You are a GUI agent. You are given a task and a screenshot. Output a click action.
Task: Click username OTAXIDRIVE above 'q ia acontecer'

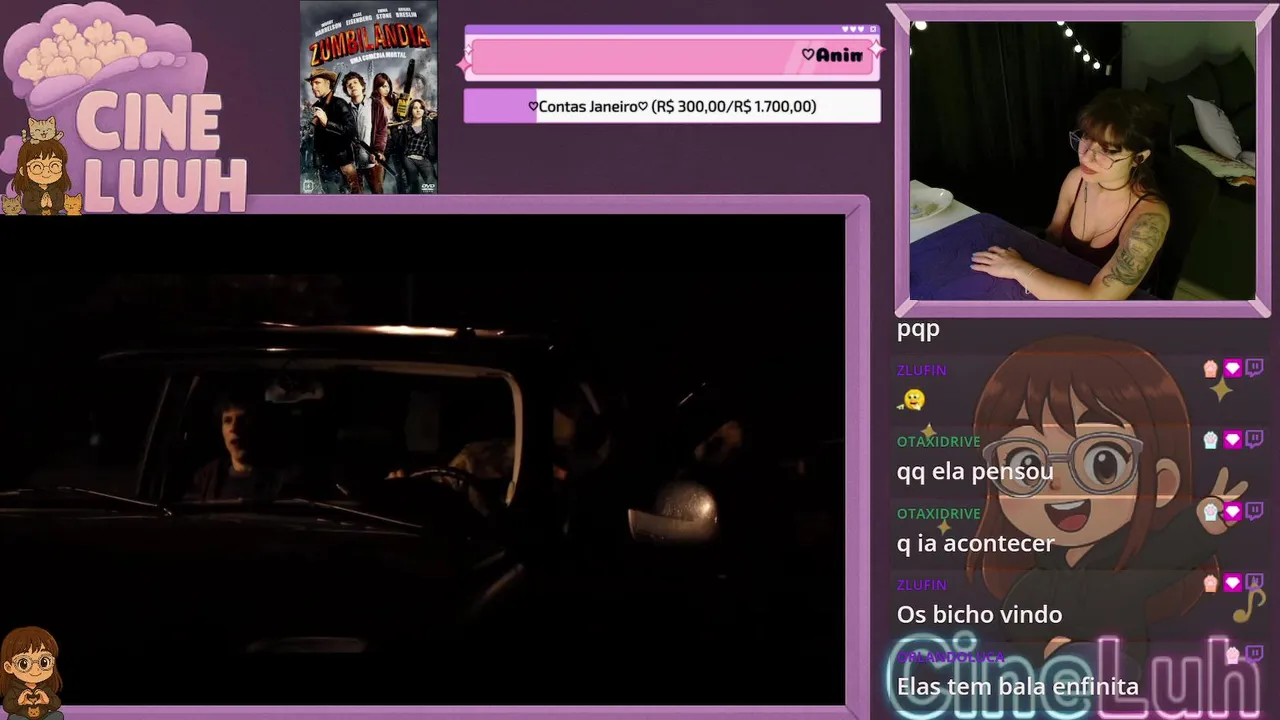pyautogui.click(x=938, y=514)
